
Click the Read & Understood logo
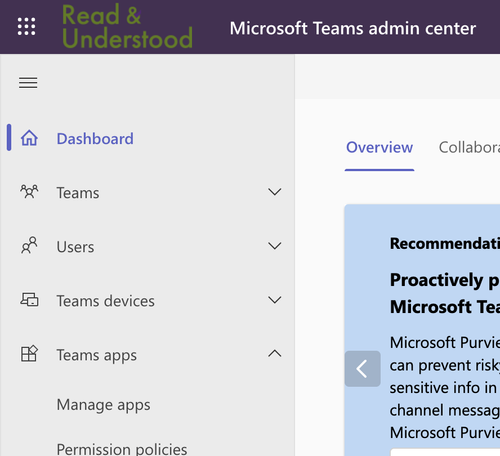(x=127, y=26)
